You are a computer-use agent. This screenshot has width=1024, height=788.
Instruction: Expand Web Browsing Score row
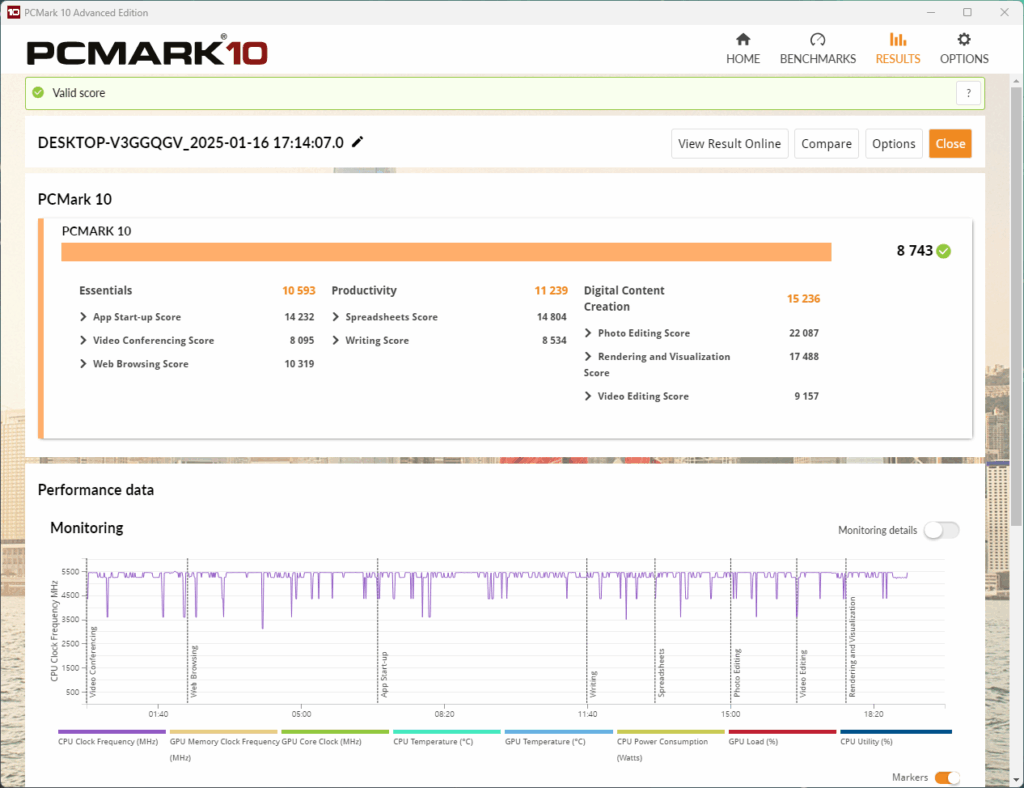[83, 364]
